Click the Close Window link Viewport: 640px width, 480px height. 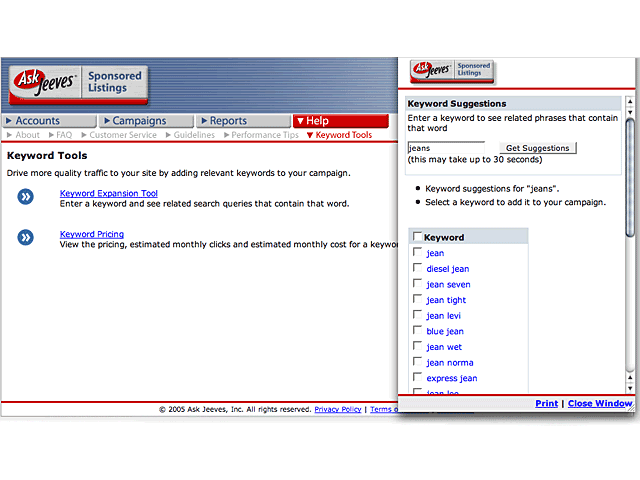[600, 403]
